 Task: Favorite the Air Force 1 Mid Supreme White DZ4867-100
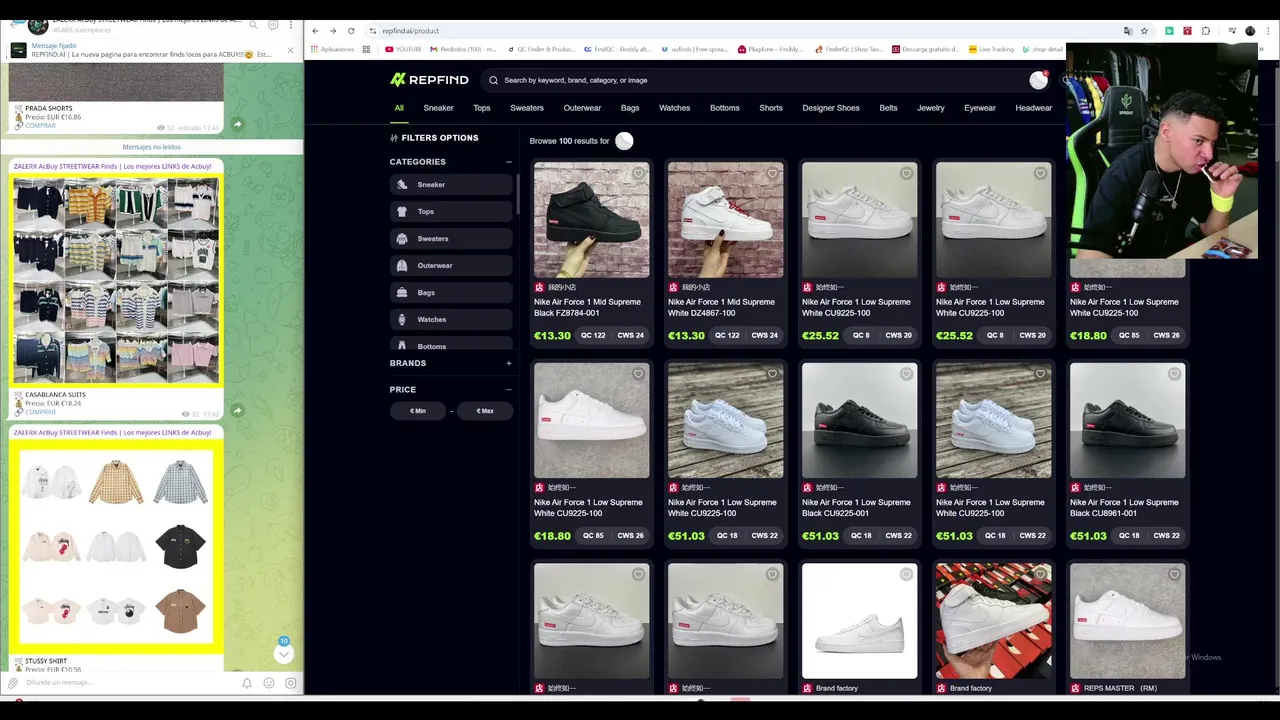pos(772,174)
